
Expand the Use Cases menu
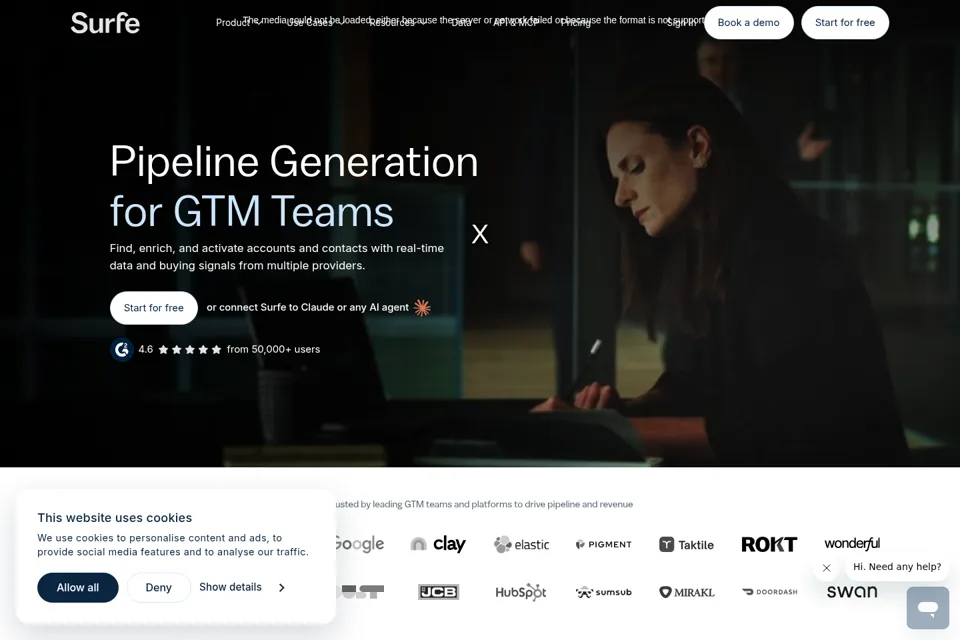pyautogui.click(x=314, y=23)
